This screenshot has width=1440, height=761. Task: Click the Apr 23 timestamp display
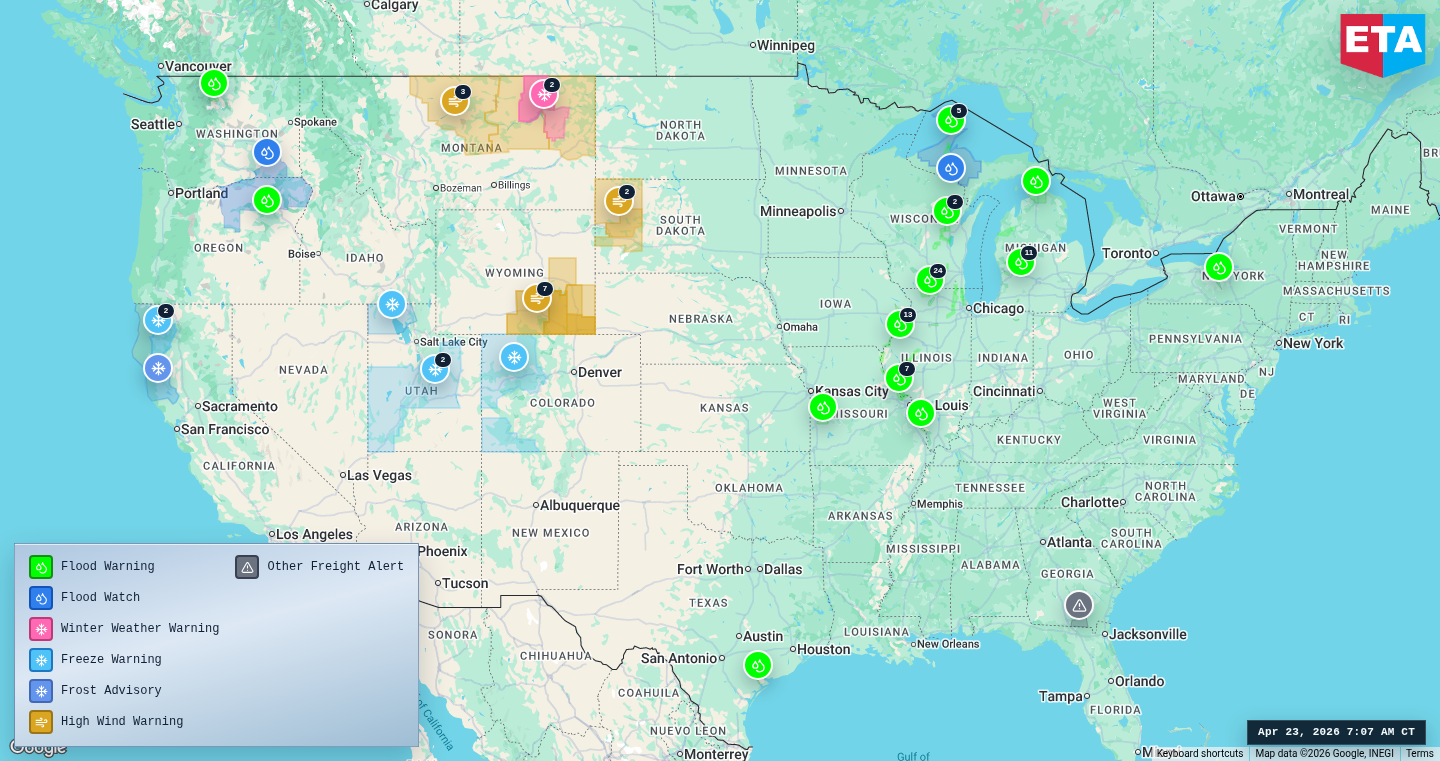(1335, 731)
